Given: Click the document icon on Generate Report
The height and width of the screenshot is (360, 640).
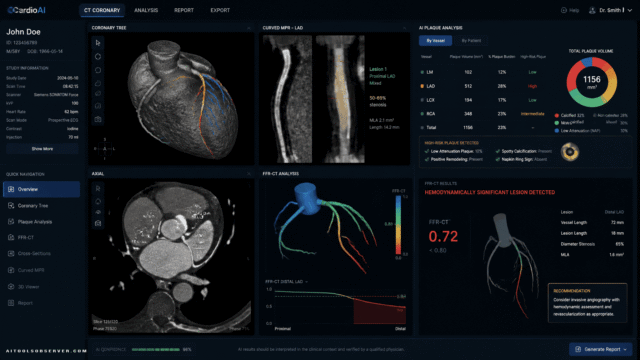Looking at the screenshot, I should coord(578,349).
